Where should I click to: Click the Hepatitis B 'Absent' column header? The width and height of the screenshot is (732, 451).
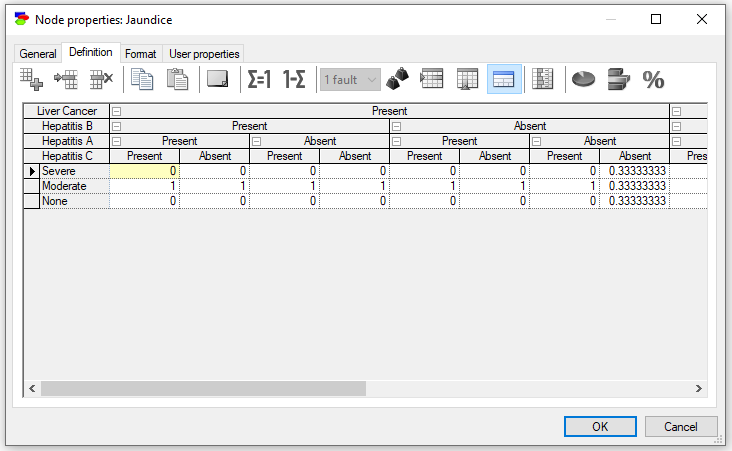(x=530, y=126)
